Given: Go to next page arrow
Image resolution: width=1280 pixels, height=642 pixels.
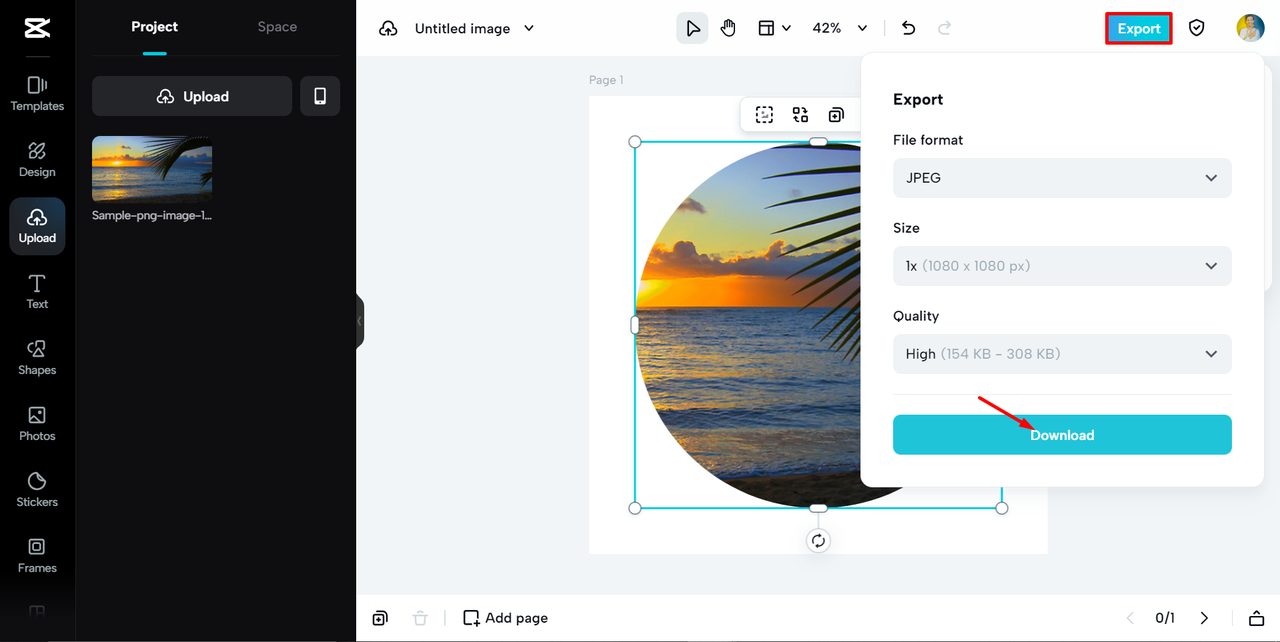Looking at the screenshot, I should click(x=1204, y=618).
